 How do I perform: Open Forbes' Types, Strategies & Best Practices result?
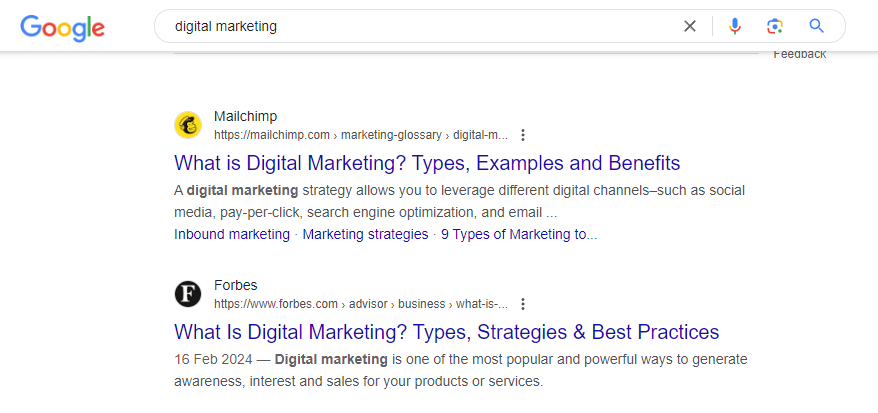pos(447,332)
